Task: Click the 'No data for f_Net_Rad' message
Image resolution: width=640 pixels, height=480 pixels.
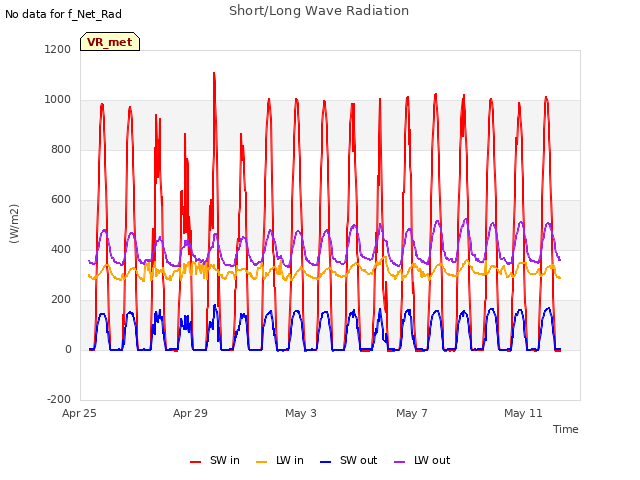Action: 63,14
